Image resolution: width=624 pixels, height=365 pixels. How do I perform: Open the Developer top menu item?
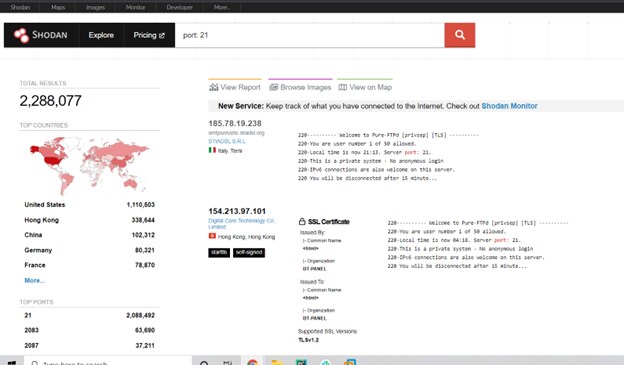click(x=179, y=7)
